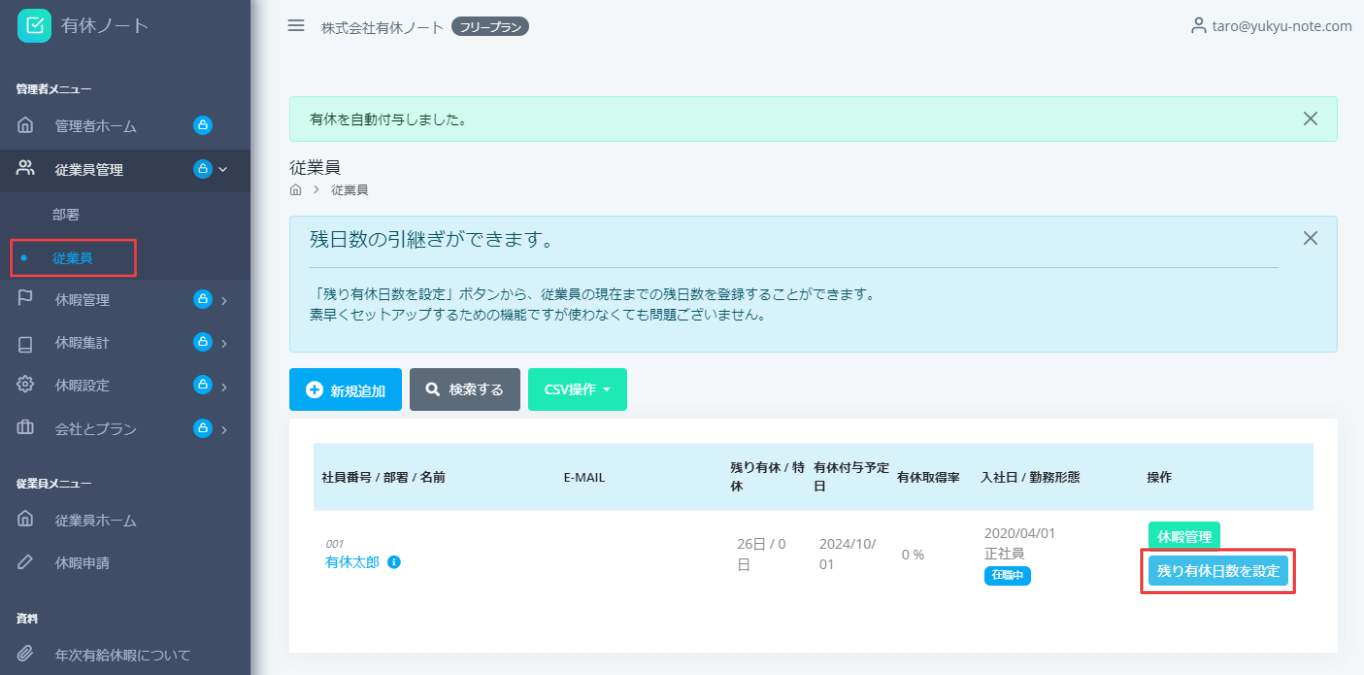Click the 休暇管理 flag icon
This screenshot has height=675, width=1364.
[21, 299]
